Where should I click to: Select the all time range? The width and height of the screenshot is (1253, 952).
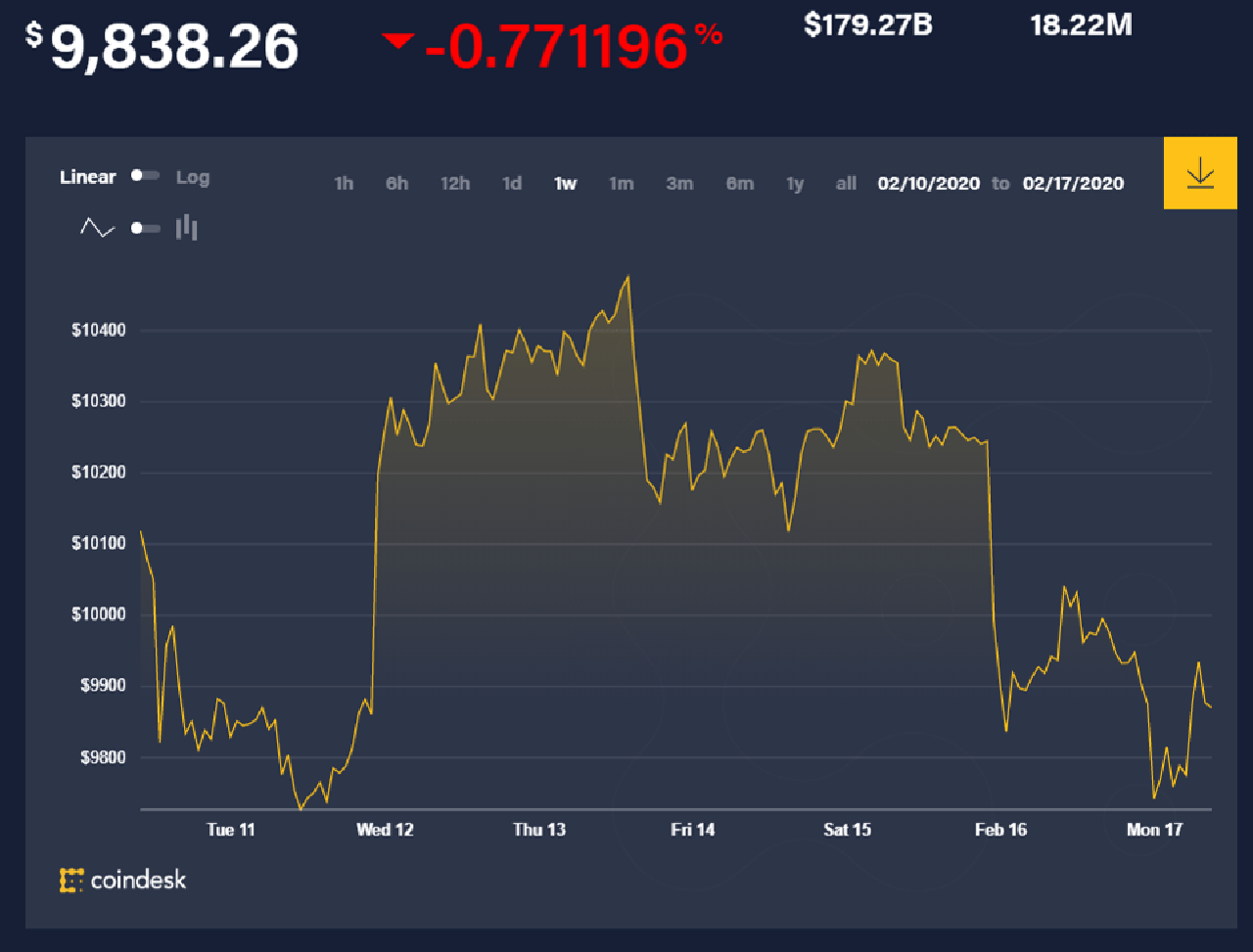point(846,183)
